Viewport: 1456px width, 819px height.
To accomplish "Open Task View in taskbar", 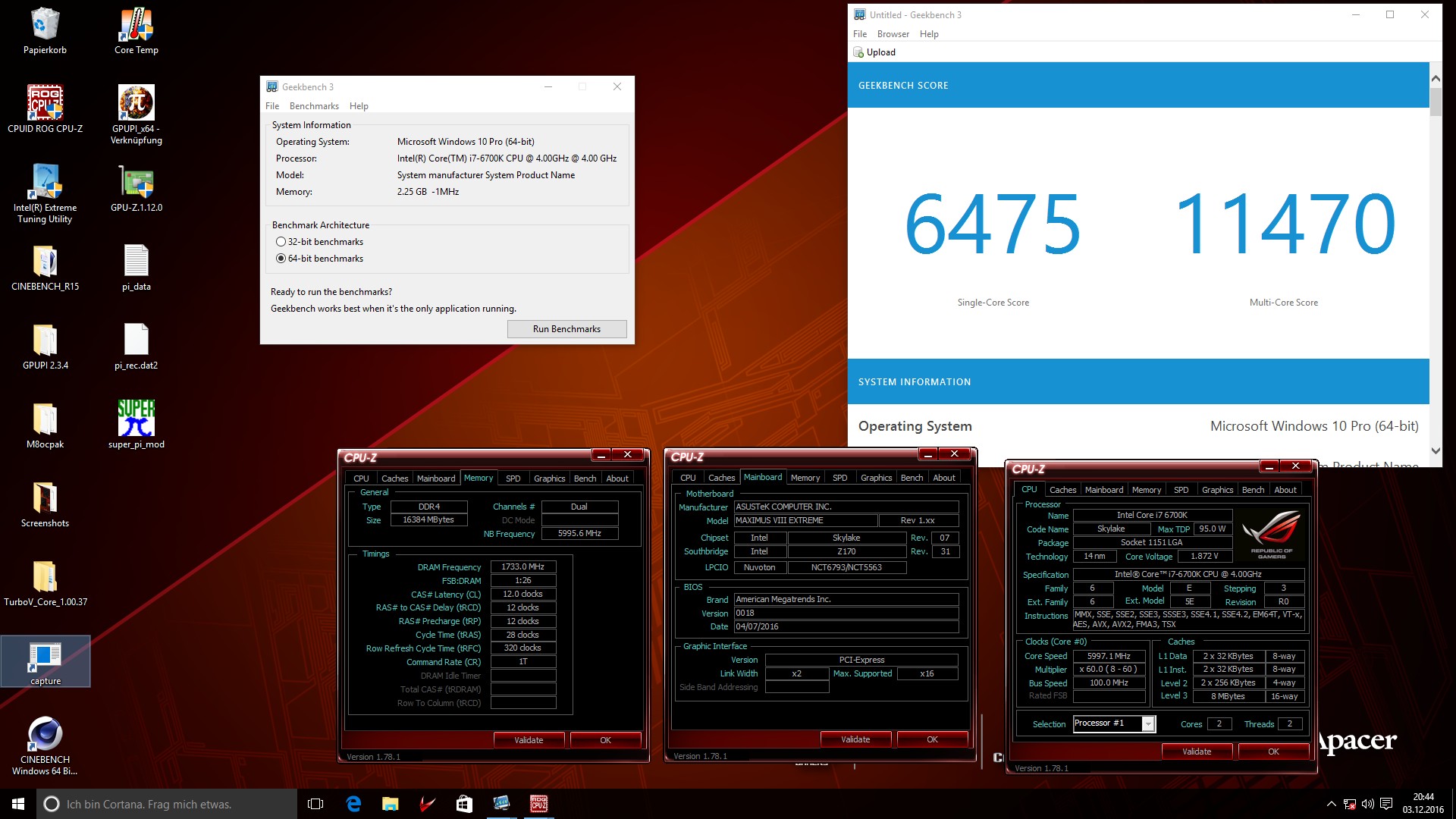I will click(315, 804).
